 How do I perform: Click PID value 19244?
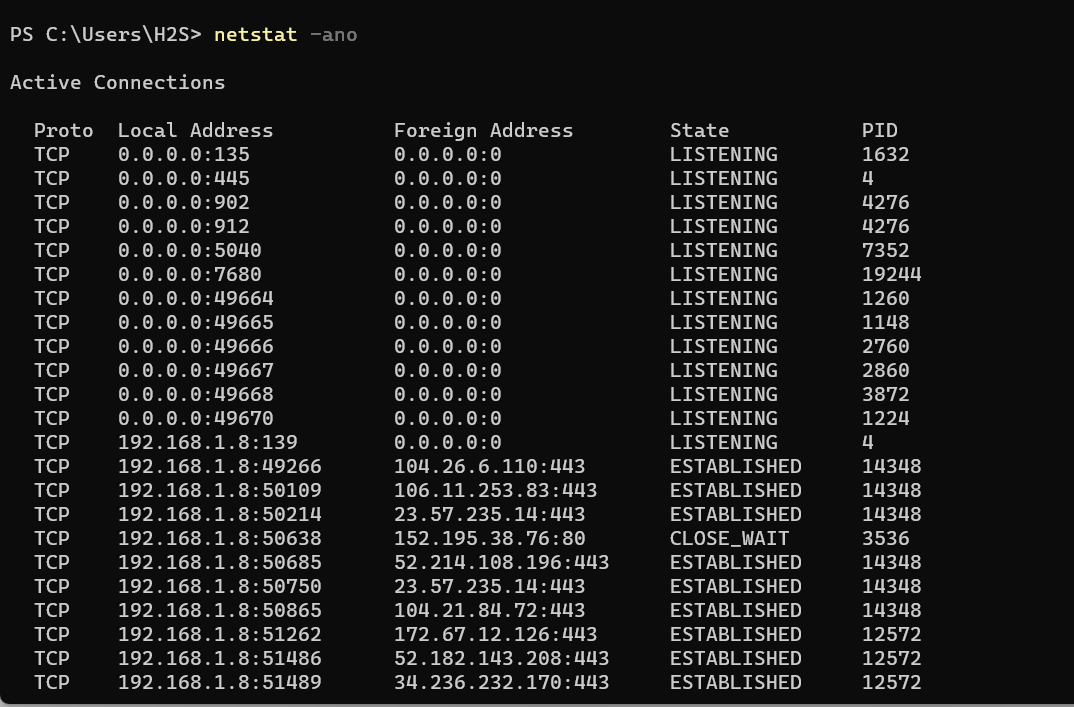891,274
